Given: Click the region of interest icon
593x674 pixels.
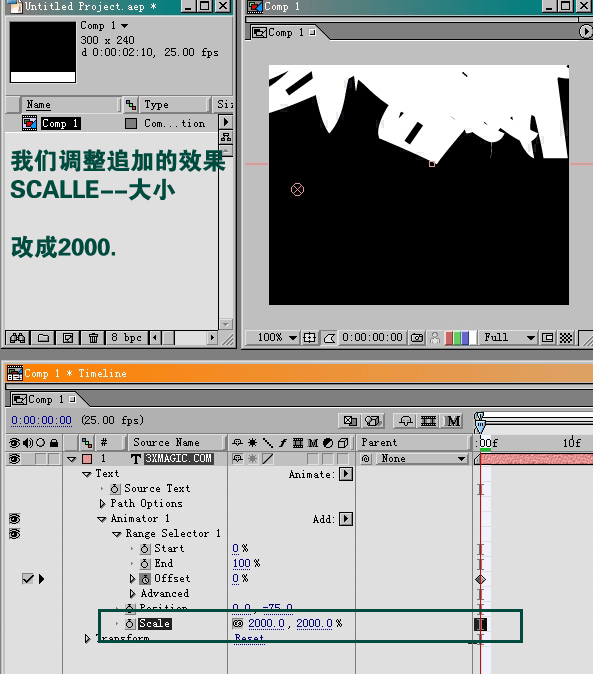Looking at the screenshot, I should pyautogui.click(x=547, y=337).
